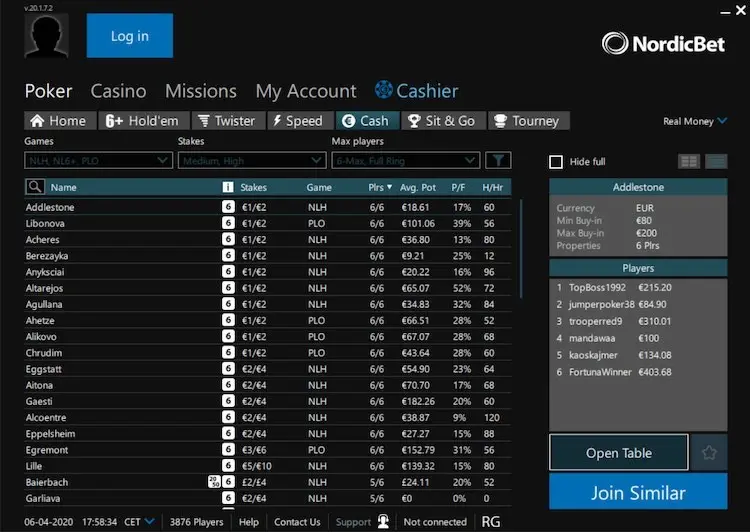Select the Acheres table row
The image size is (750, 532).
[267, 239]
